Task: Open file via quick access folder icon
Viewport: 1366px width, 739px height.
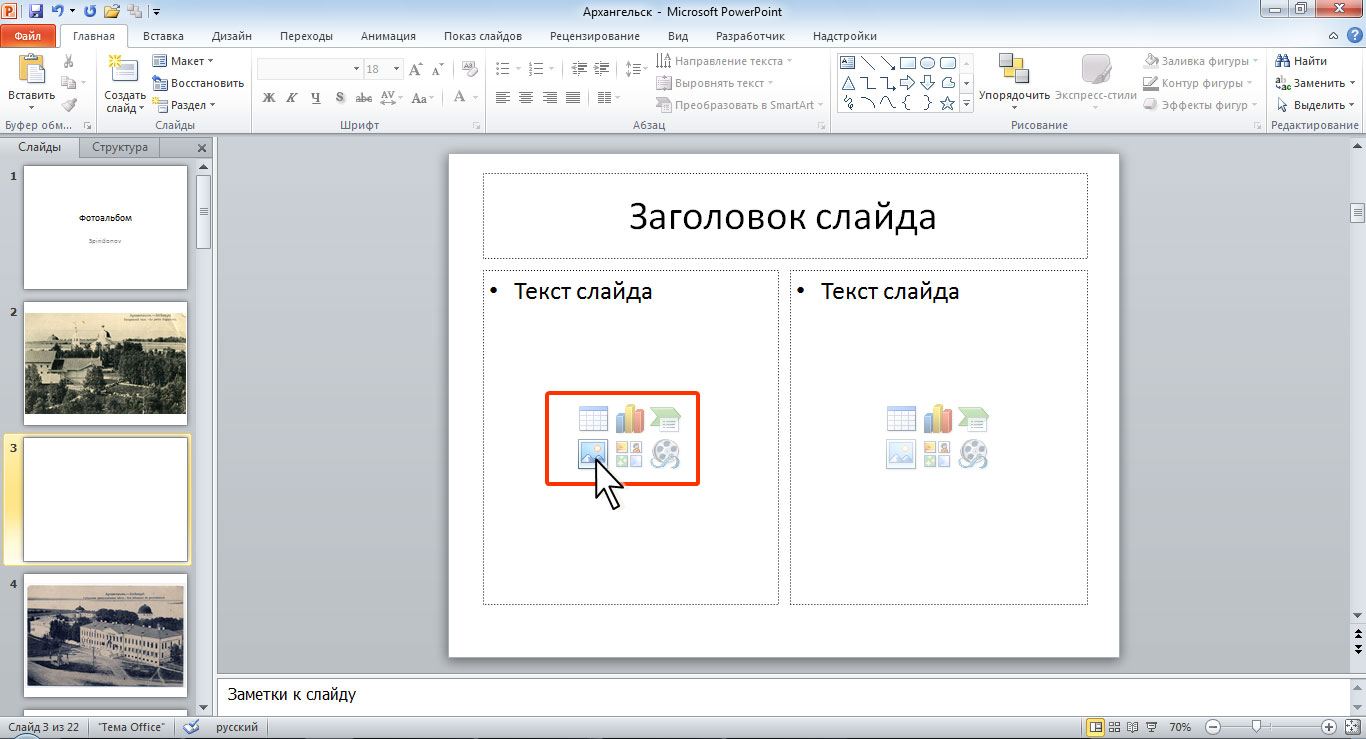Action: pos(112,11)
